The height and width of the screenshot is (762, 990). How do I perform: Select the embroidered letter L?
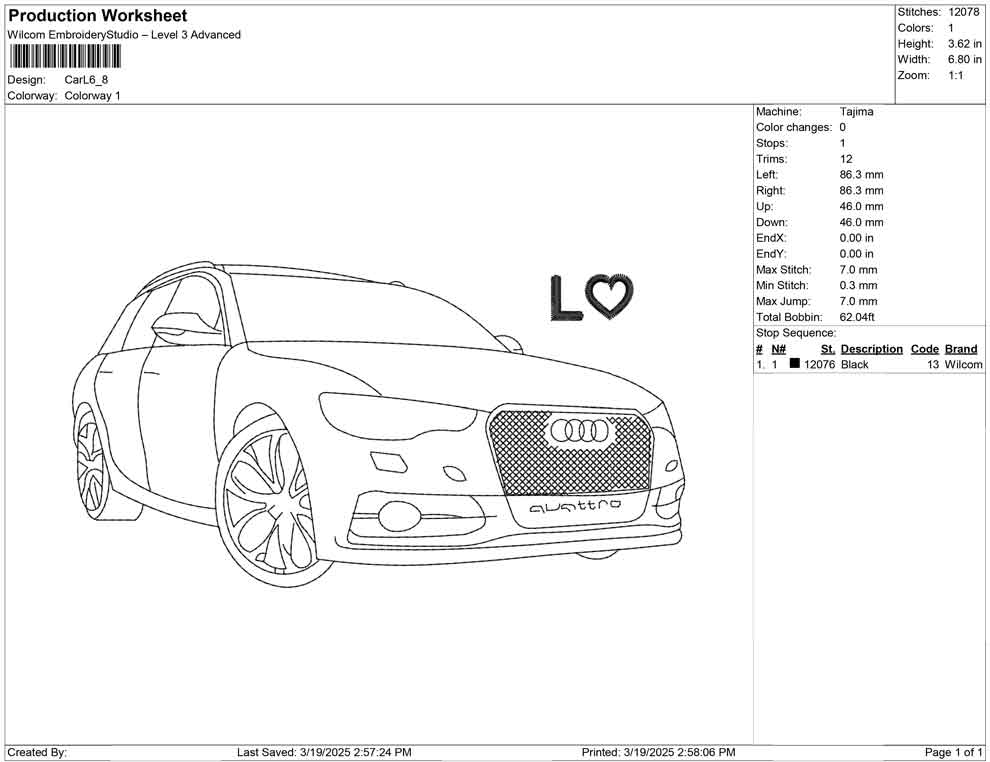[x=566, y=298]
